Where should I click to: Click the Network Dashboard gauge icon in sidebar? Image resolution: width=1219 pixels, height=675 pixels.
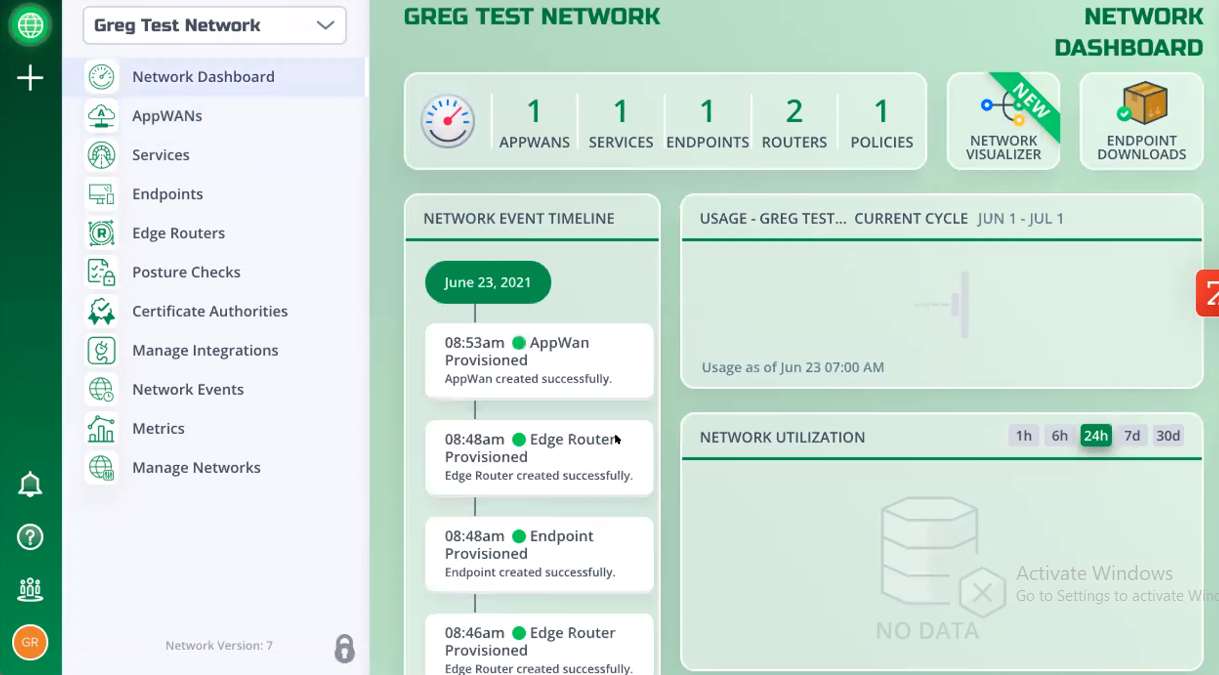(101, 76)
